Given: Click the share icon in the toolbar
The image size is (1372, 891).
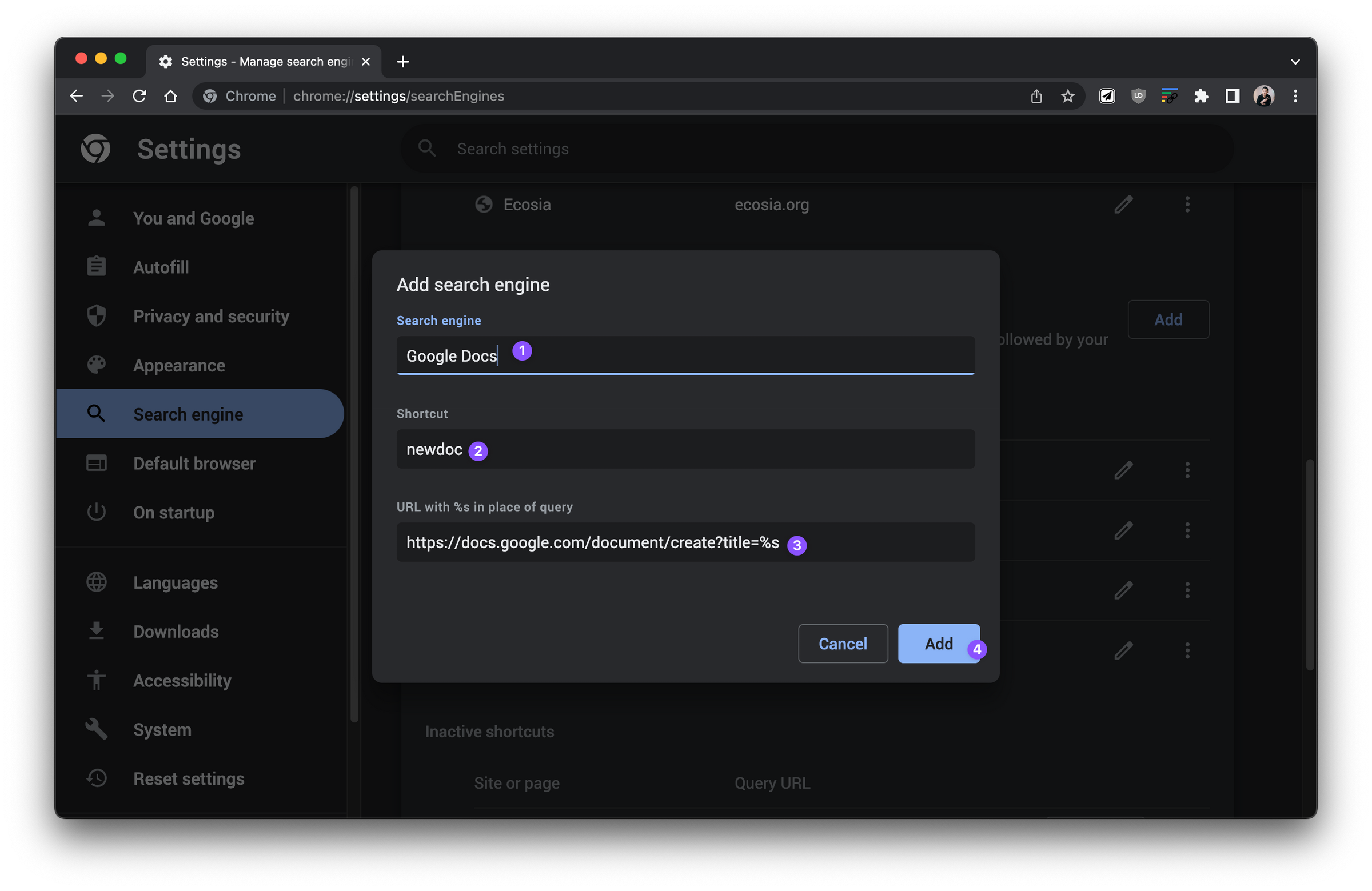Looking at the screenshot, I should click(x=1036, y=95).
